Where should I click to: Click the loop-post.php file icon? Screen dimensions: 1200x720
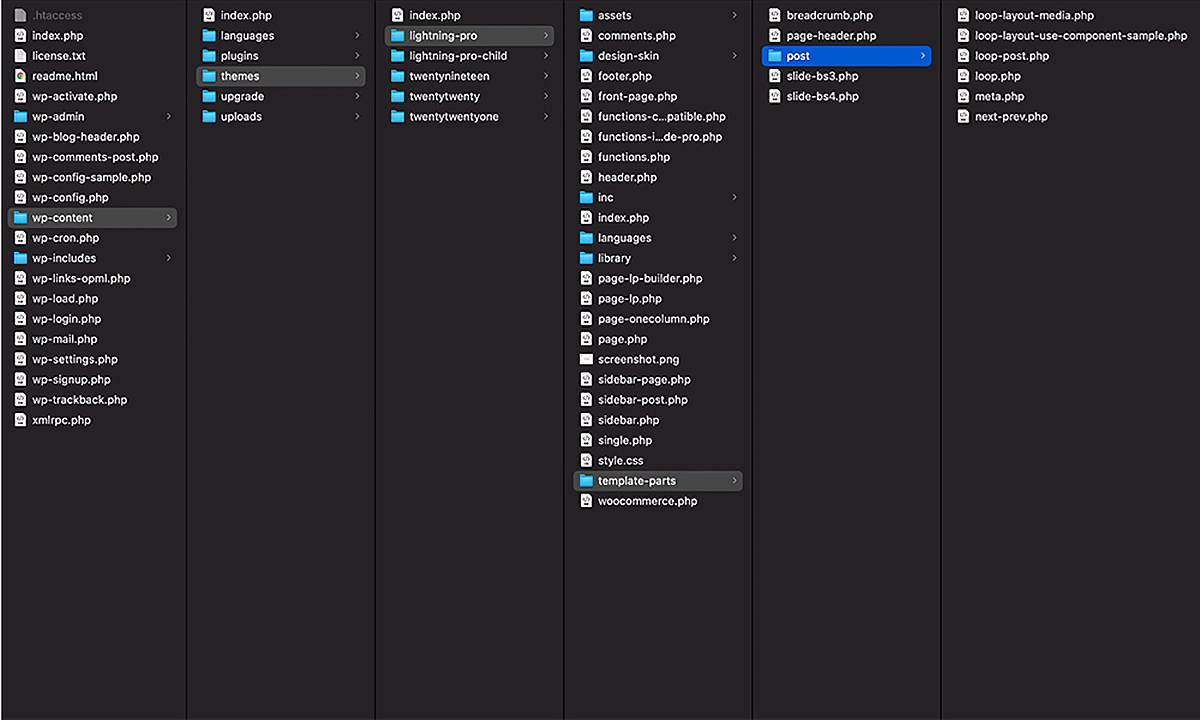963,56
